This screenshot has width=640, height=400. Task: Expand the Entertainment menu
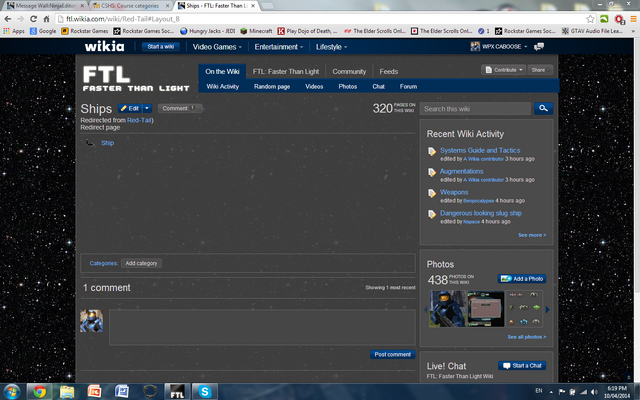[279, 47]
